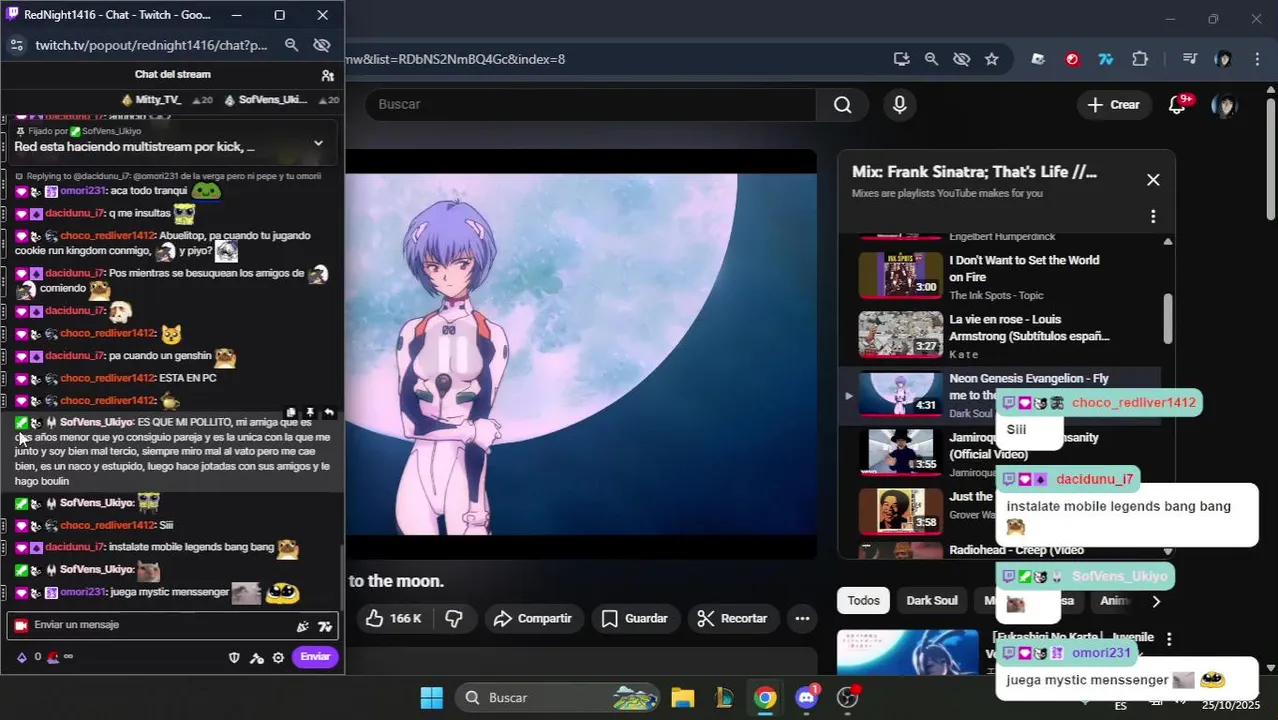The height and width of the screenshot is (720, 1278).
Task: Save the video with Guardar button
Action: (x=634, y=618)
